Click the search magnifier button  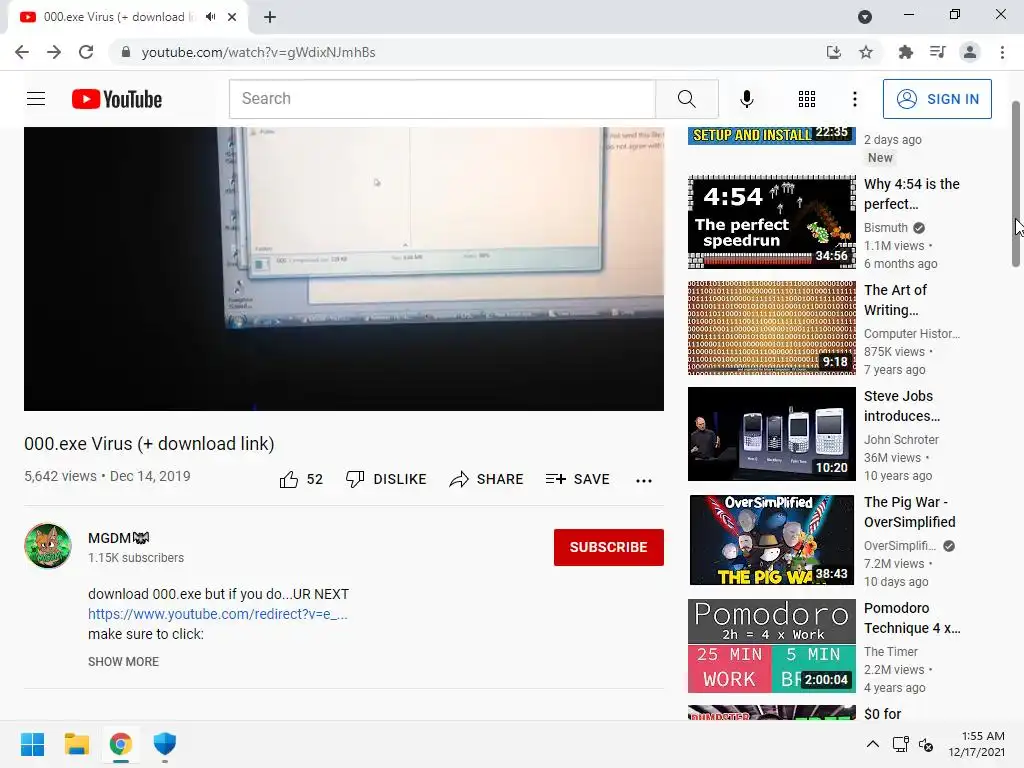(x=686, y=99)
